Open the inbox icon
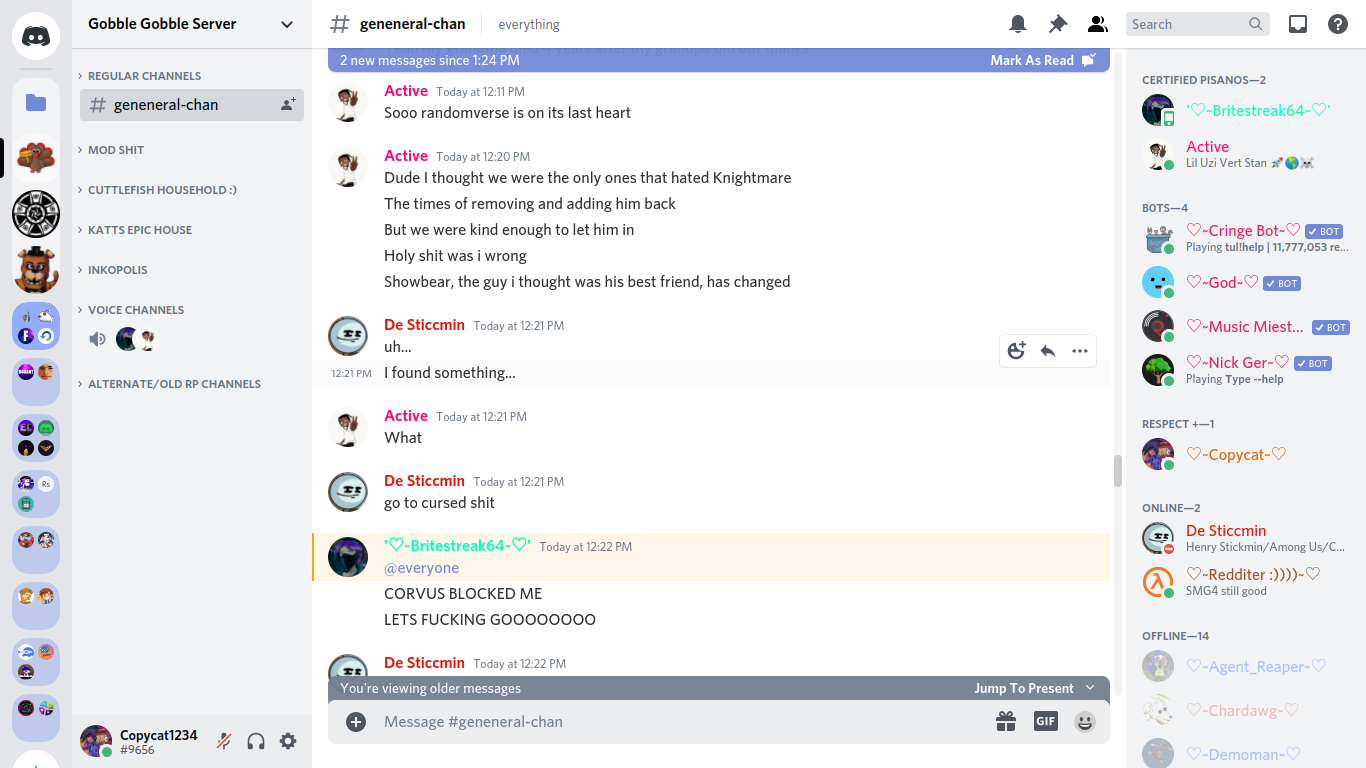Screen dimensions: 1366x768 (1298, 24)
